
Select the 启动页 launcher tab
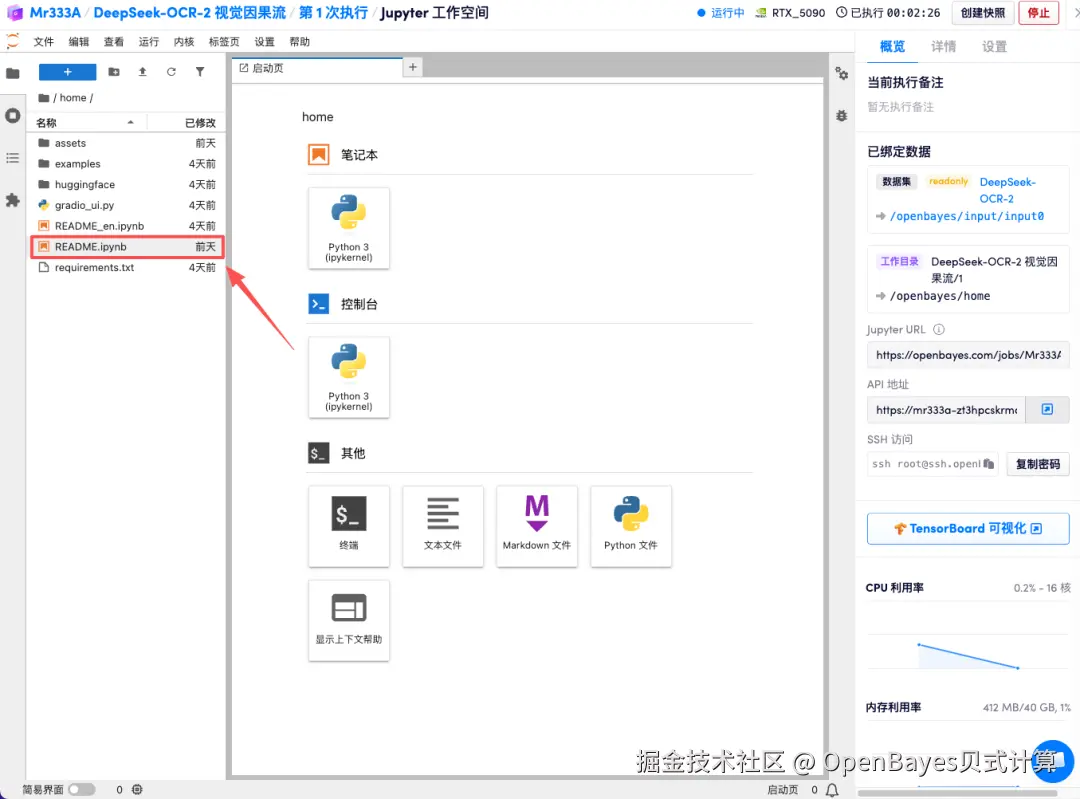pyautogui.click(x=317, y=68)
